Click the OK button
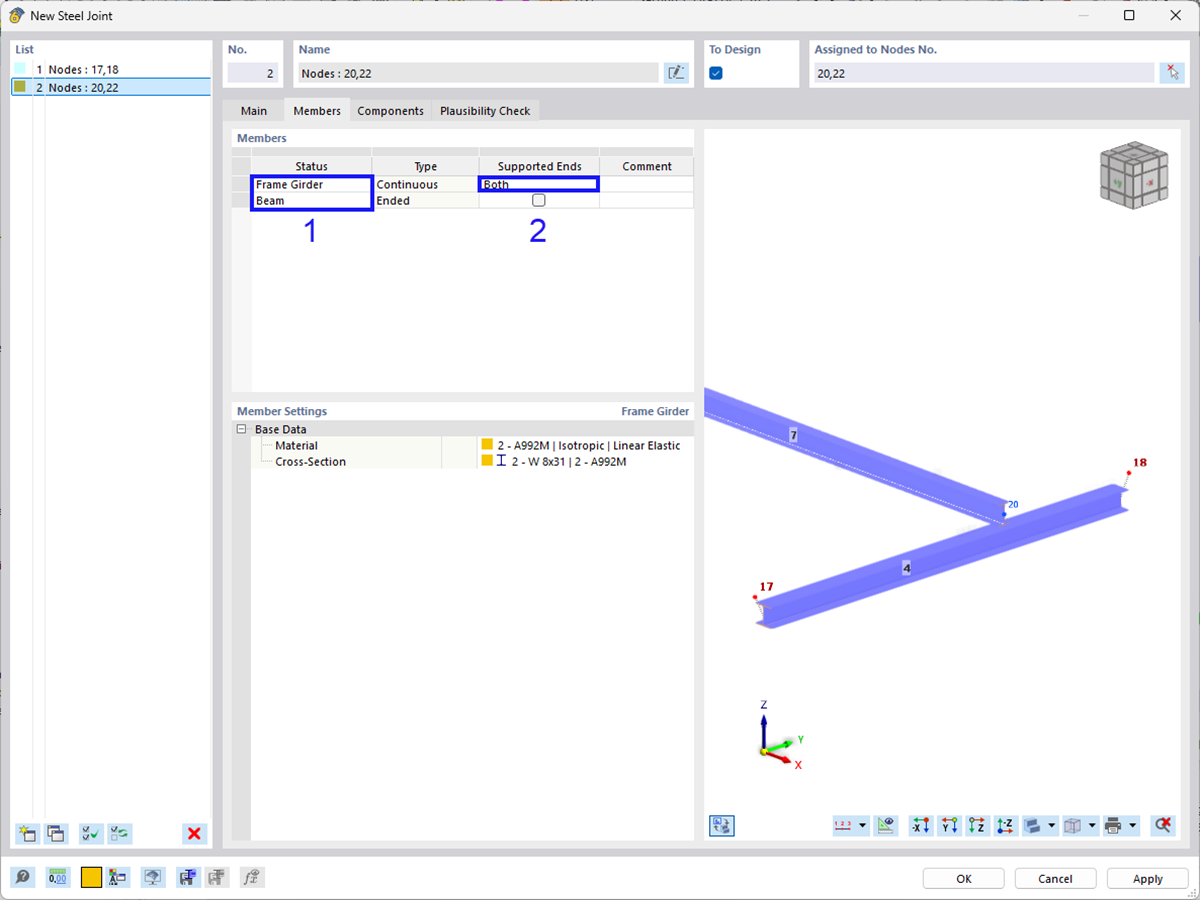Viewport: 1200px width, 900px height. click(x=964, y=879)
